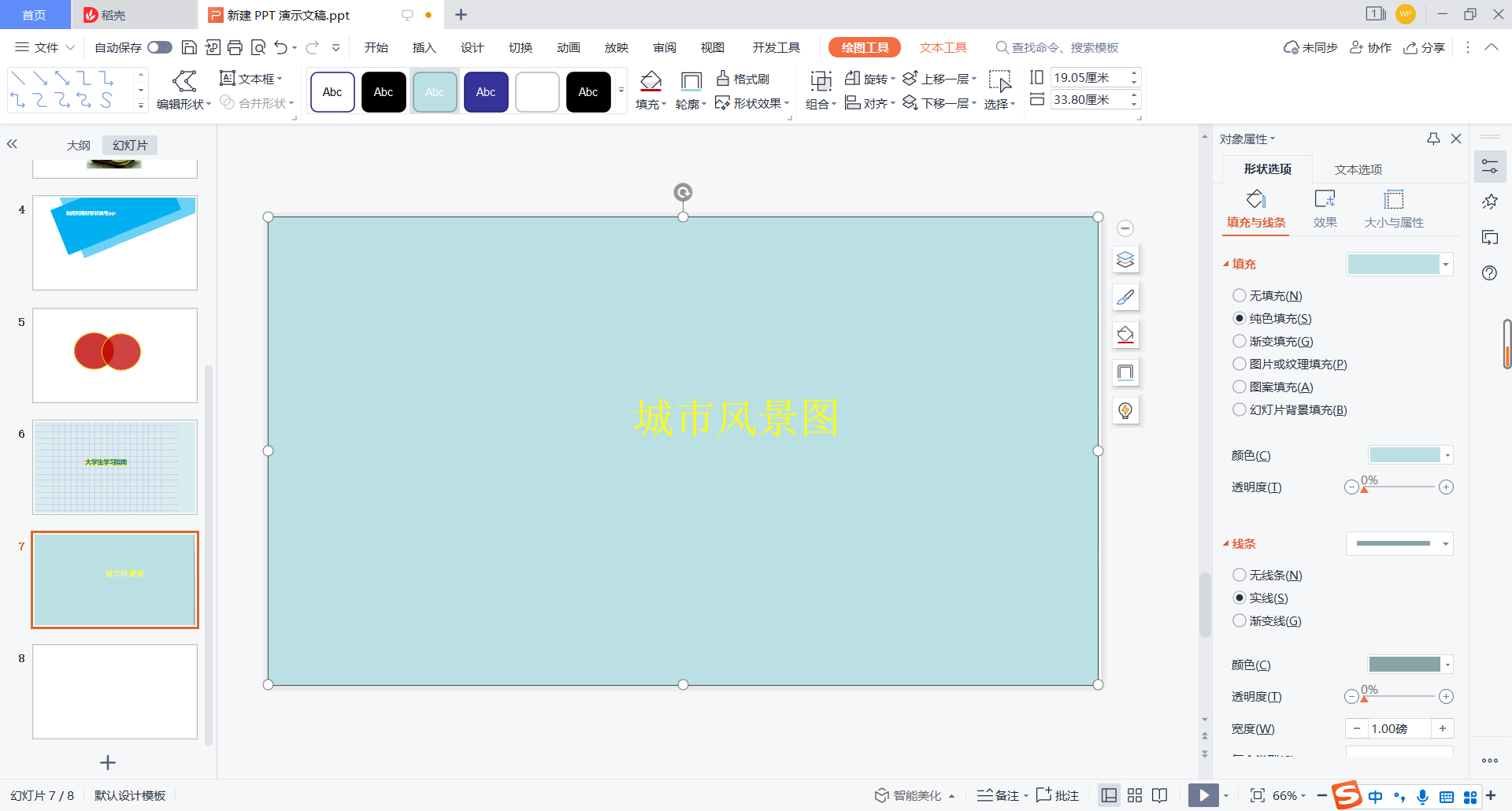The image size is (1512, 811).
Task: Click the lightbulb suggestion icon
Action: pos(1125,410)
